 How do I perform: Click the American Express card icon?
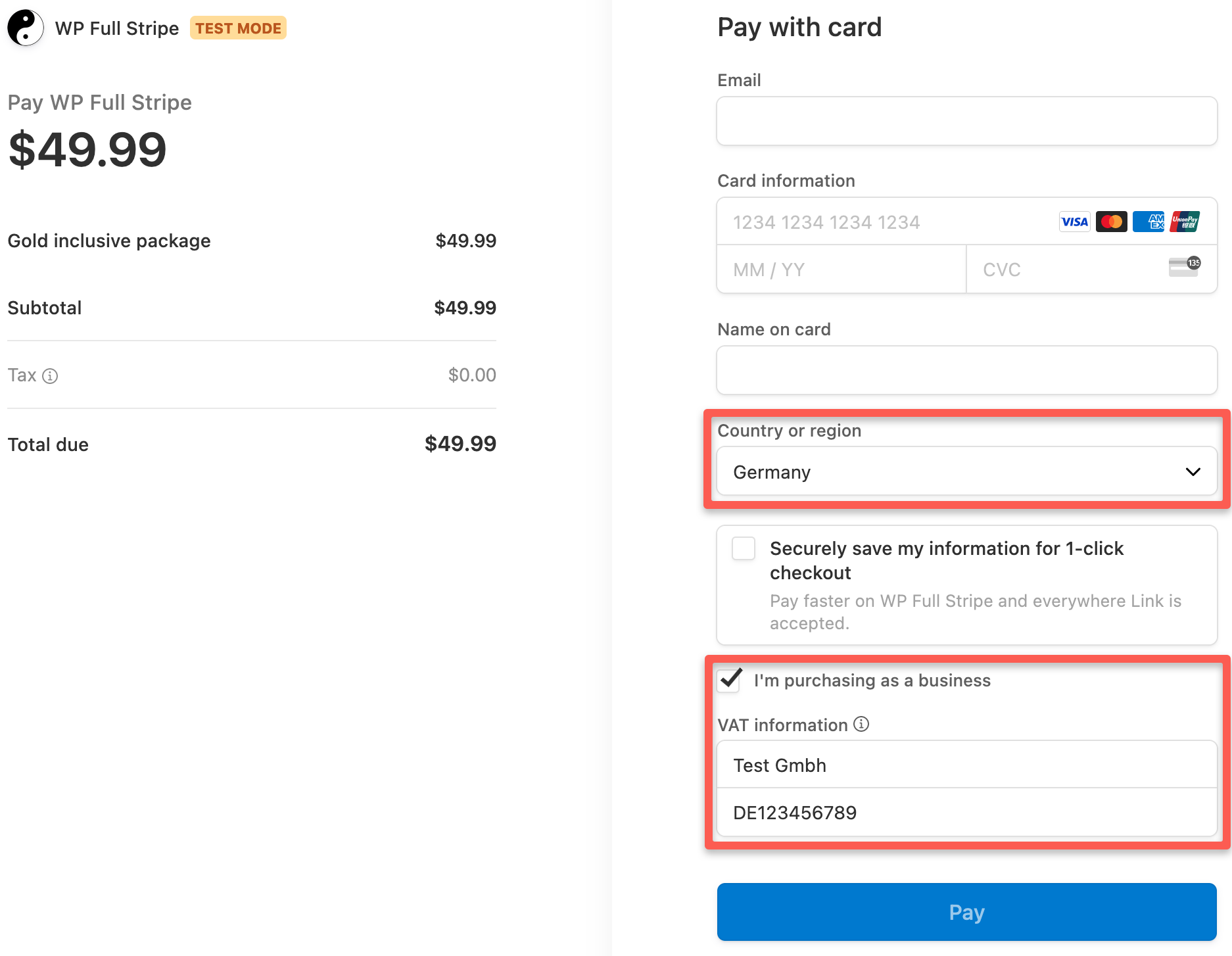1148,222
